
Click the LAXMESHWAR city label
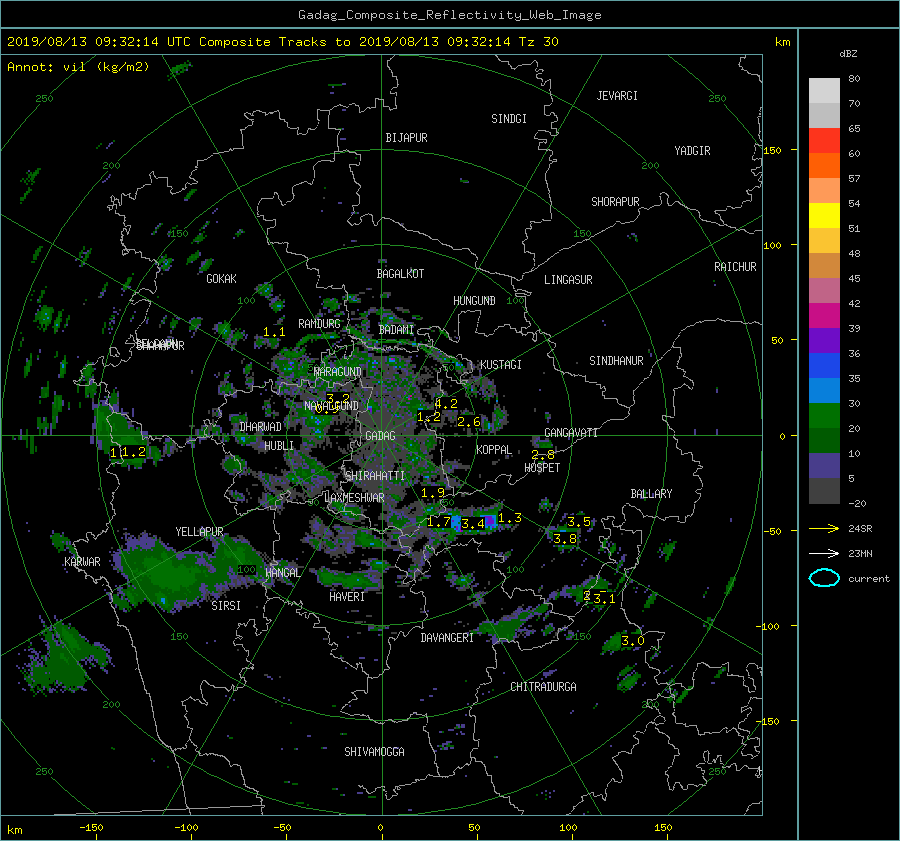tap(354, 498)
